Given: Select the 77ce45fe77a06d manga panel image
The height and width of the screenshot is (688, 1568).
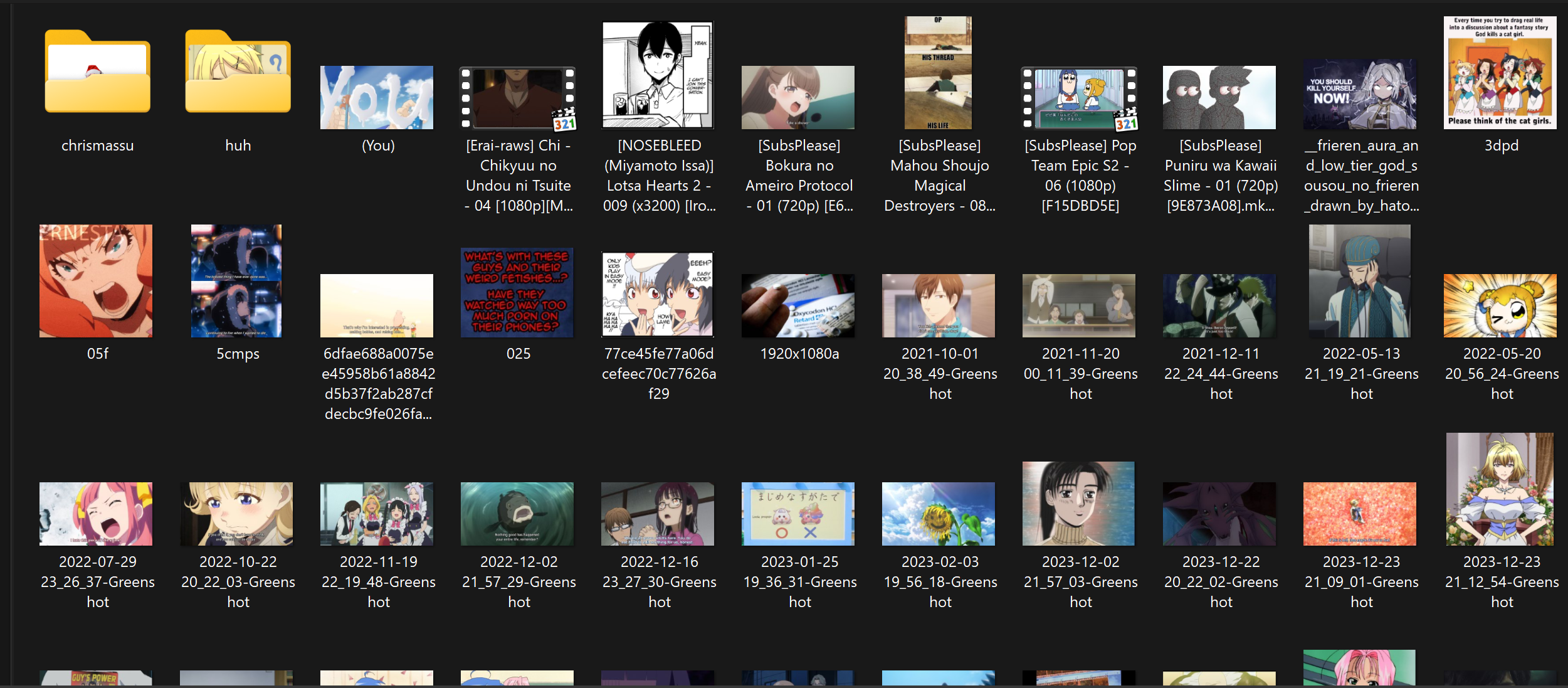Looking at the screenshot, I should pyautogui.click(x=658, y=294).
